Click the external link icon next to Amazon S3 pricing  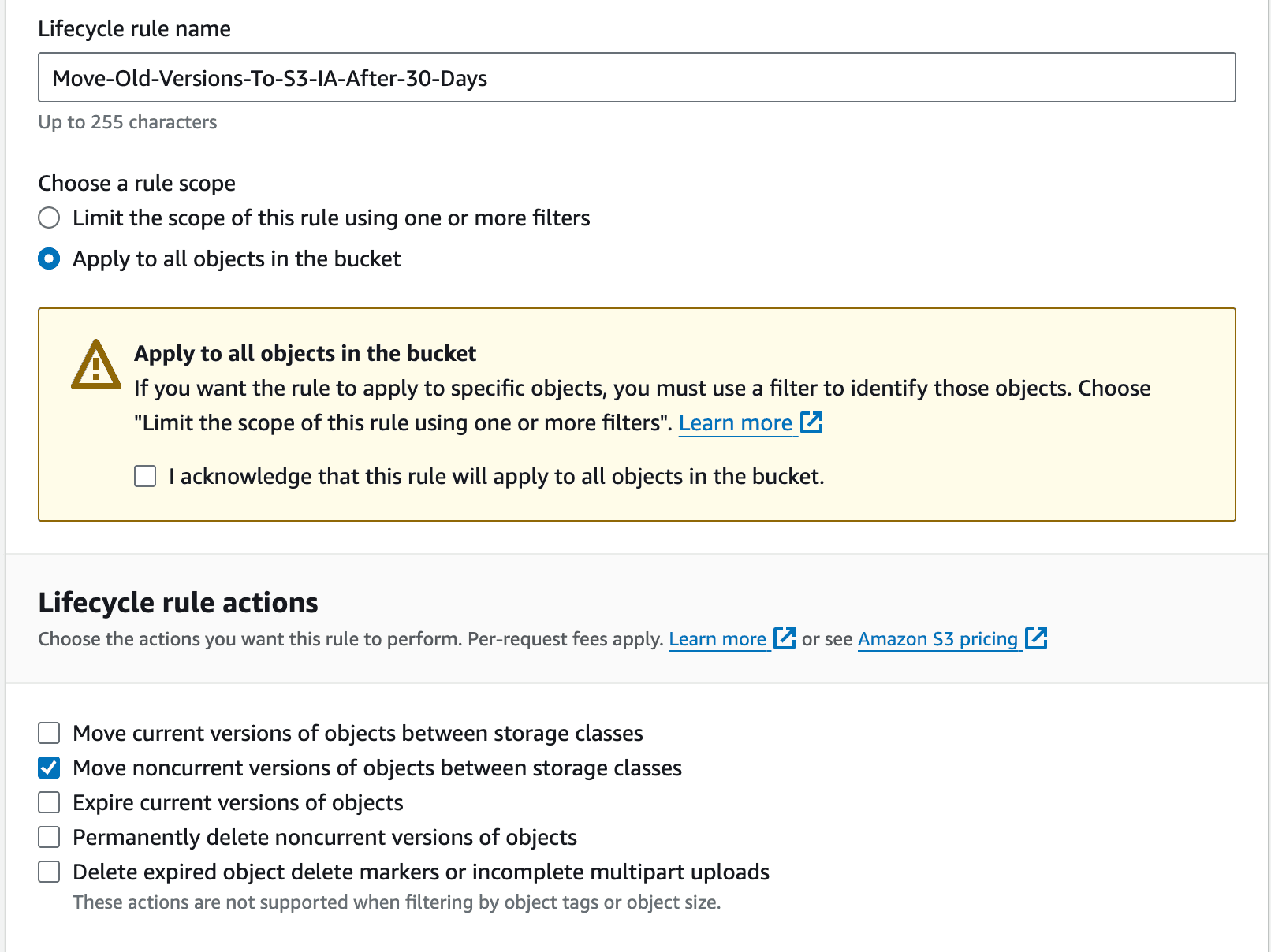(1037, 638)
